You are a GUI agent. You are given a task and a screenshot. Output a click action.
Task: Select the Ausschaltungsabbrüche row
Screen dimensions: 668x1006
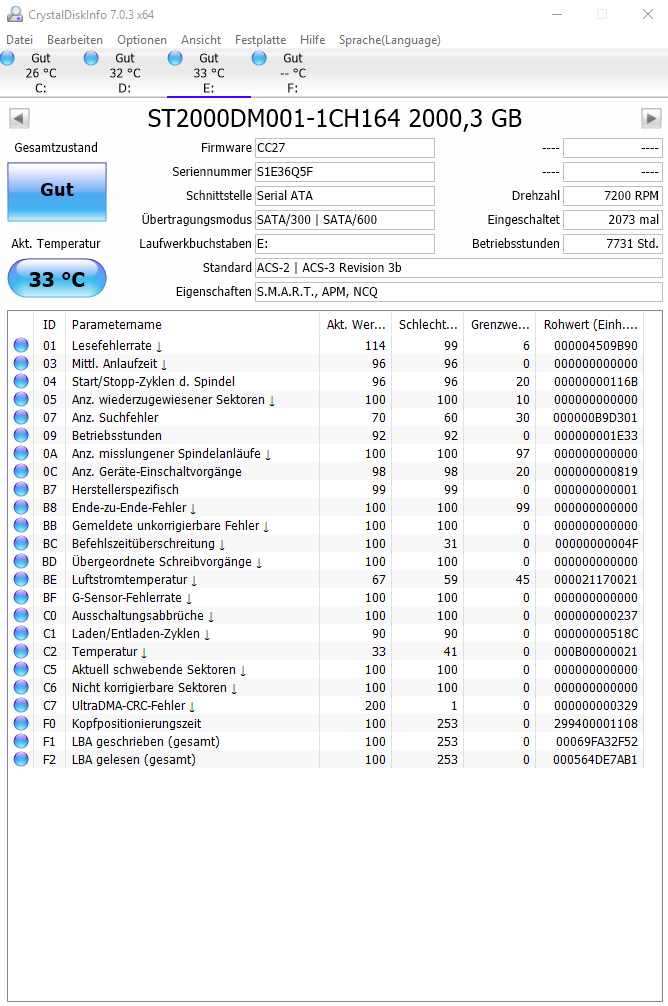point(326,615)
